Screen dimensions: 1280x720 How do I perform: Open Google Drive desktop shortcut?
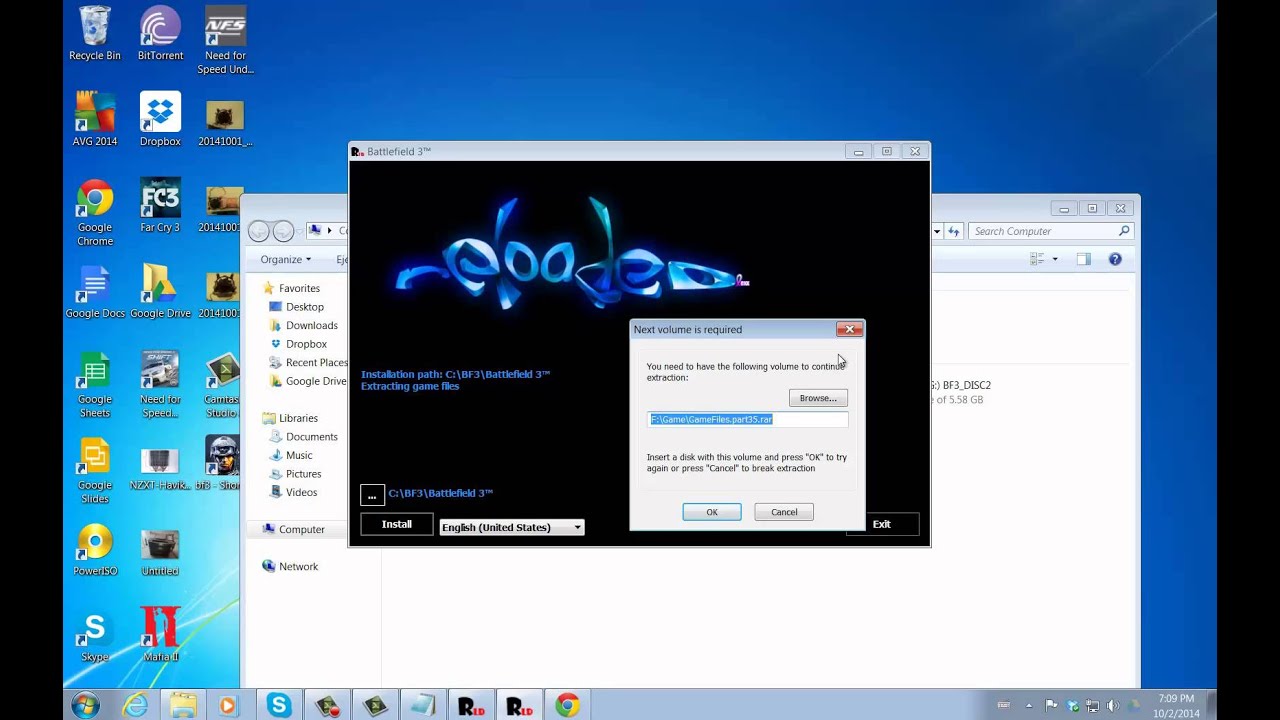pyautogui.click(x=160, y=292)
